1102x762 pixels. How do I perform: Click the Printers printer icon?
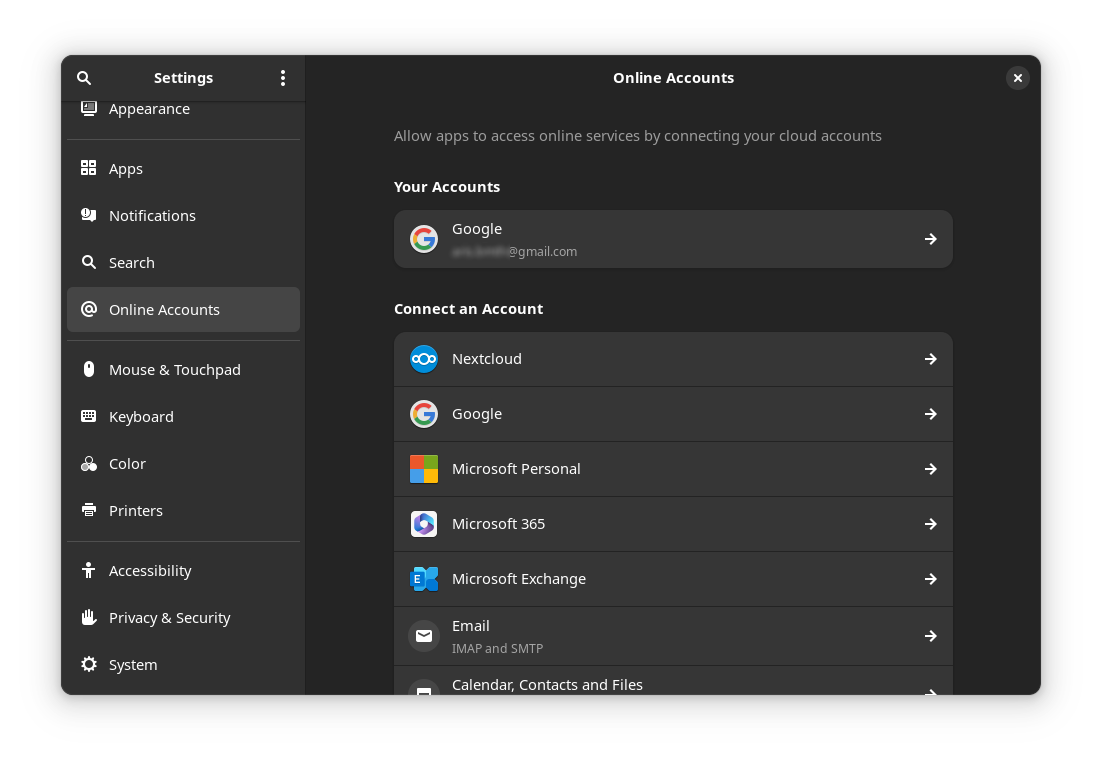[x=89, y=510]
